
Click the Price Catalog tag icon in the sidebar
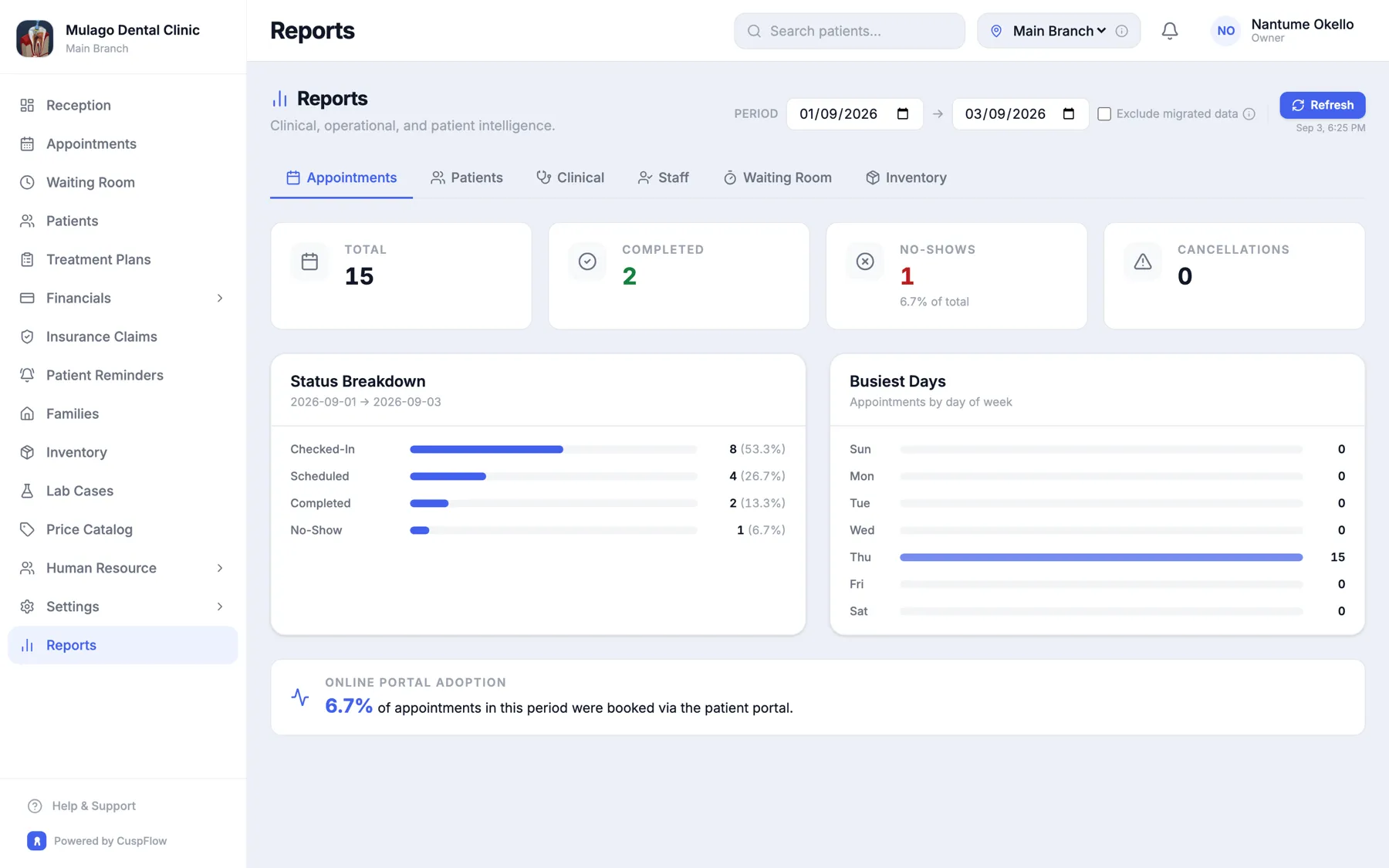[x=27, y=529]
